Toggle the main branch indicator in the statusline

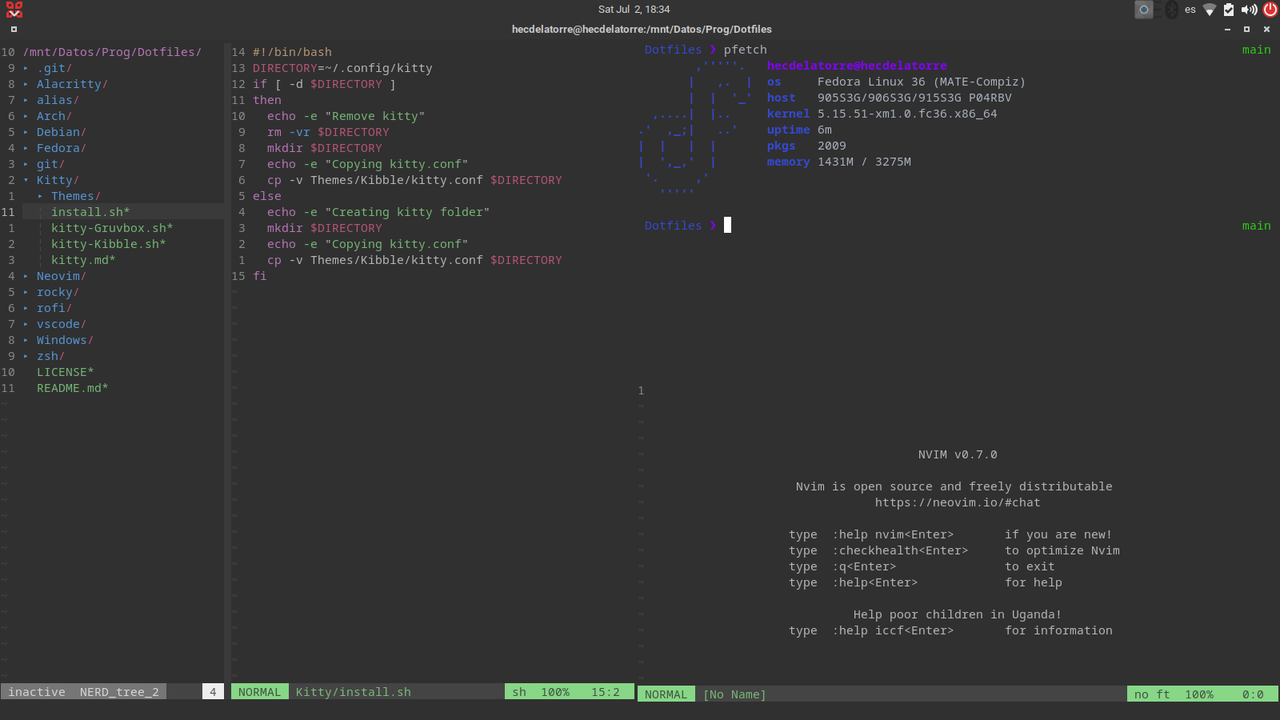[1256, 49]
